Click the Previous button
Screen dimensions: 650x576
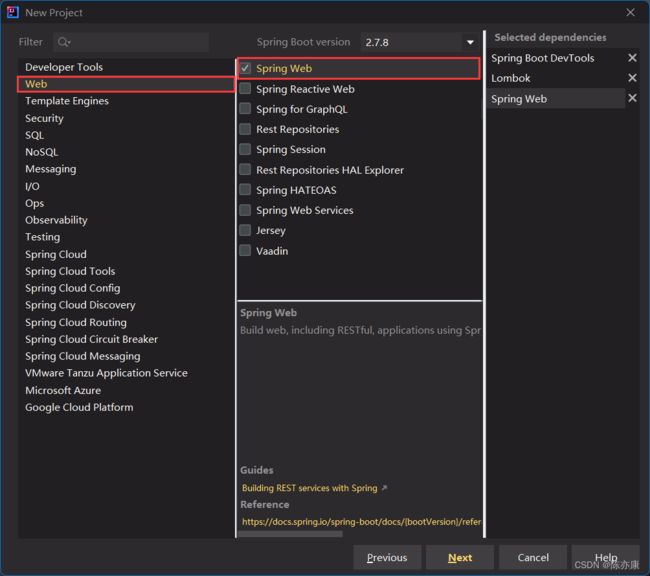click(387, 557)
